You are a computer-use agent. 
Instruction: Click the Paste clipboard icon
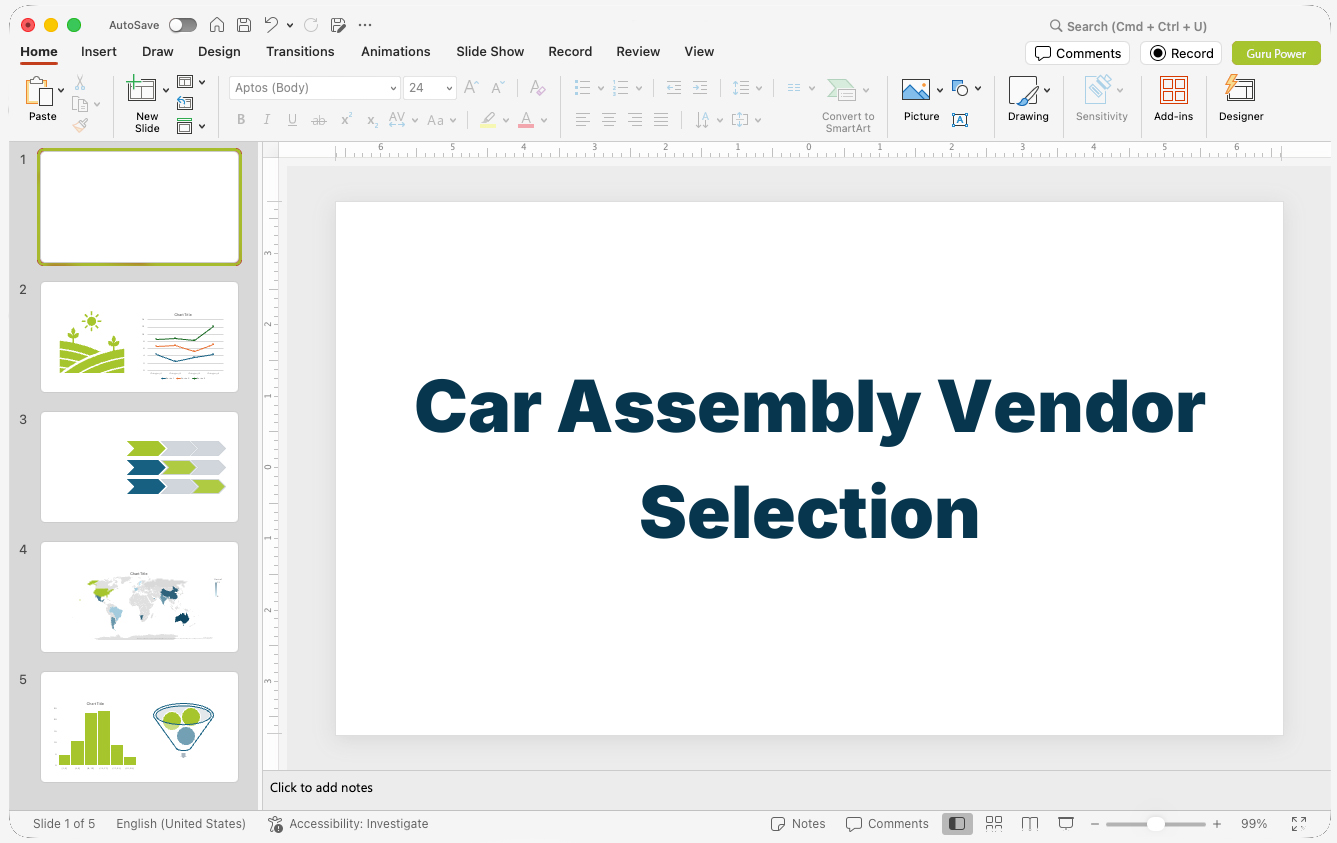tap(39, 92)
